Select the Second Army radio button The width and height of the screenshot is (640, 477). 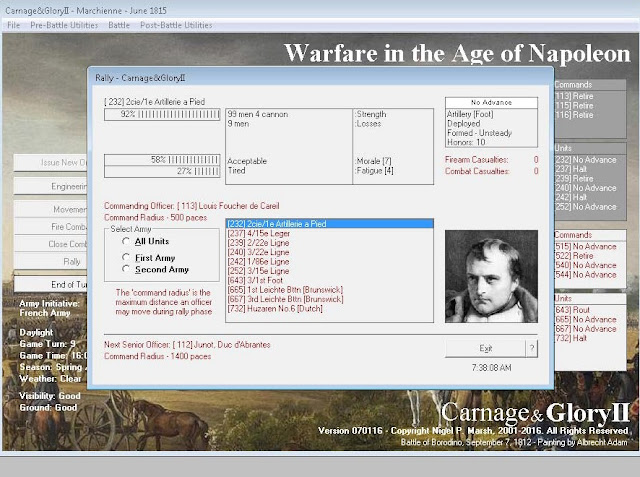pos(126,269)
